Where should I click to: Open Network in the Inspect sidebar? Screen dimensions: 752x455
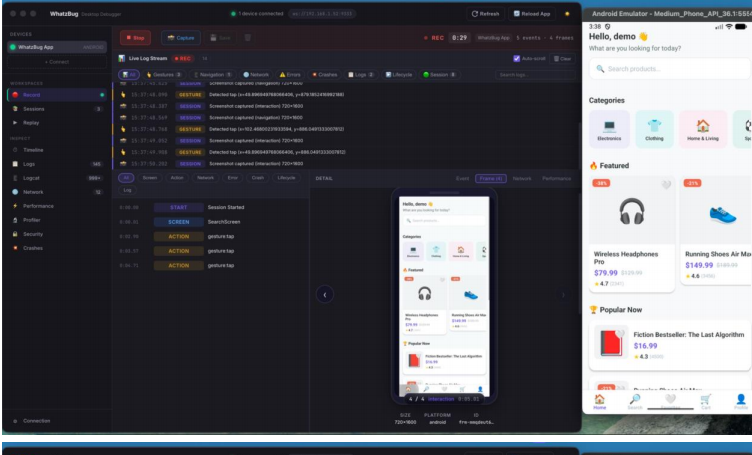(57, 192)
